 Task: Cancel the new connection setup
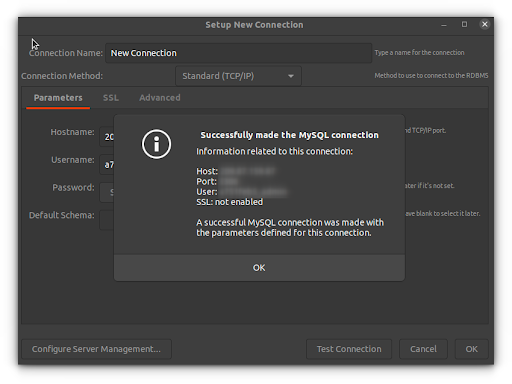coord(423,349)
